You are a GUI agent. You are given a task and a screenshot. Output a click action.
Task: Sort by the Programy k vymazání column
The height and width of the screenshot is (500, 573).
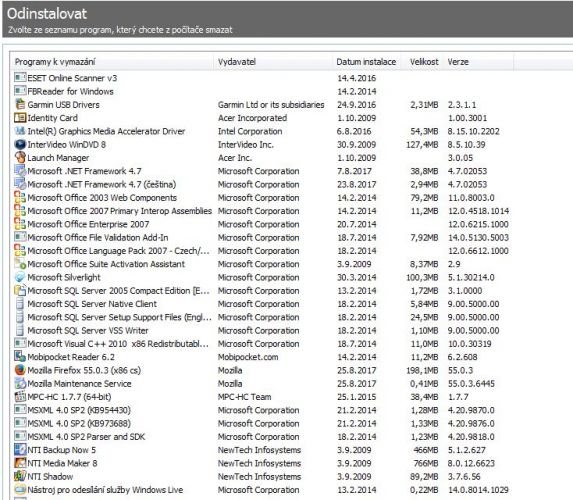(x=112, y=62)
